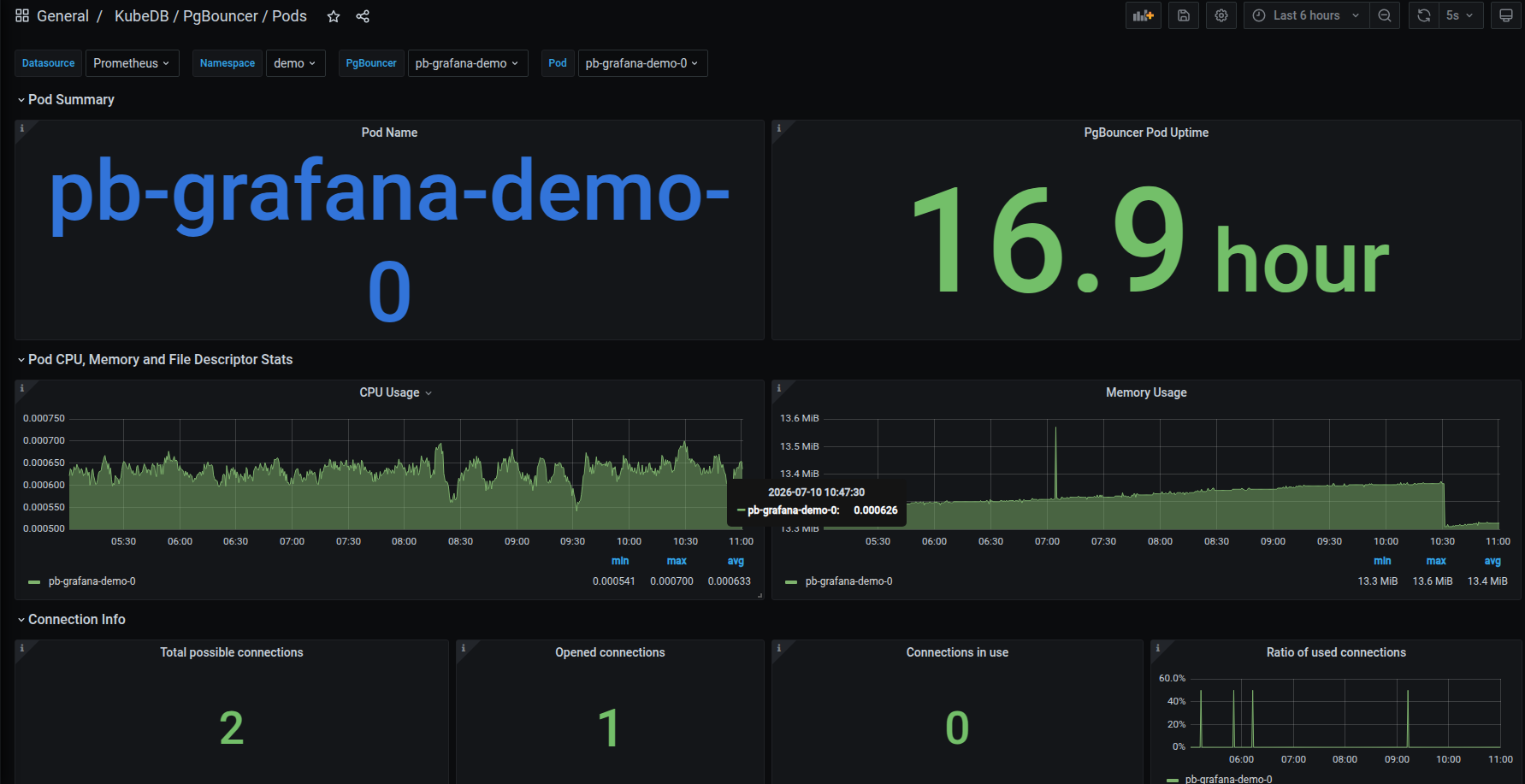Viewport: 1525px width, 784px height.
Task: Open the Last 6 hours time picker
Action: tap(1306, 15)
